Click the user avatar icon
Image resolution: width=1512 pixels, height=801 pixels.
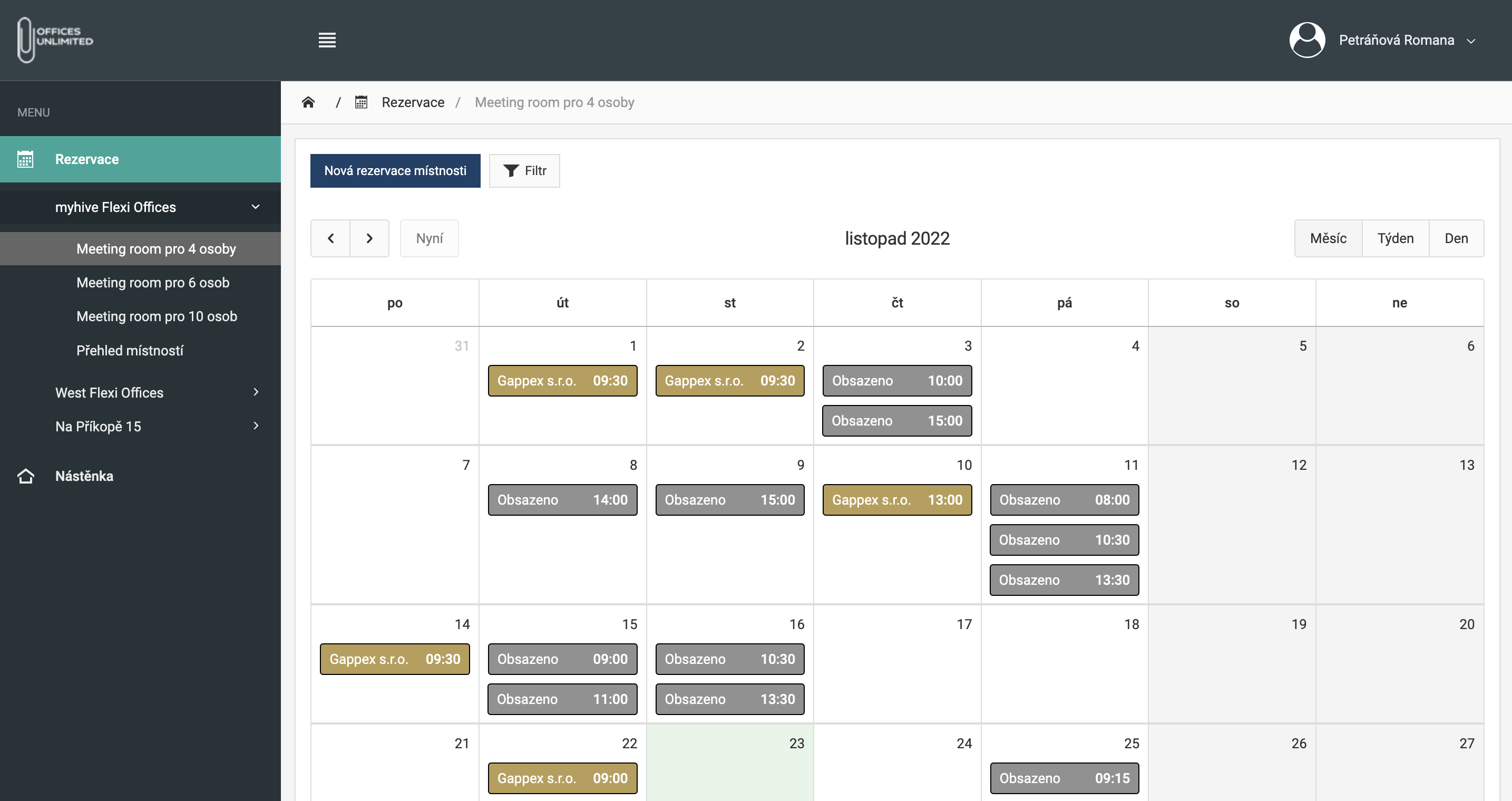1306,40
